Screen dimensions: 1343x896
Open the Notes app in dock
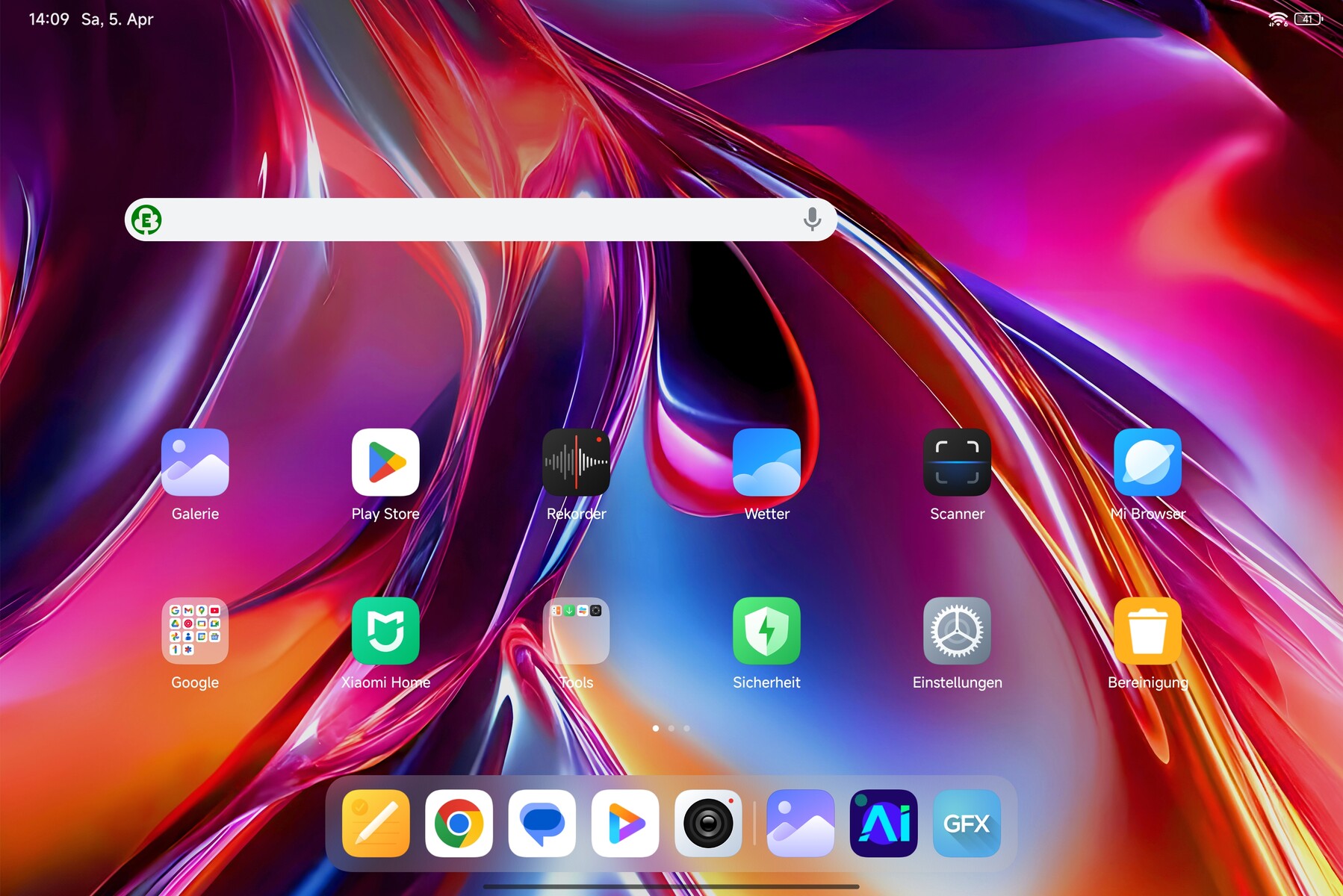click(x=376, y=824)
